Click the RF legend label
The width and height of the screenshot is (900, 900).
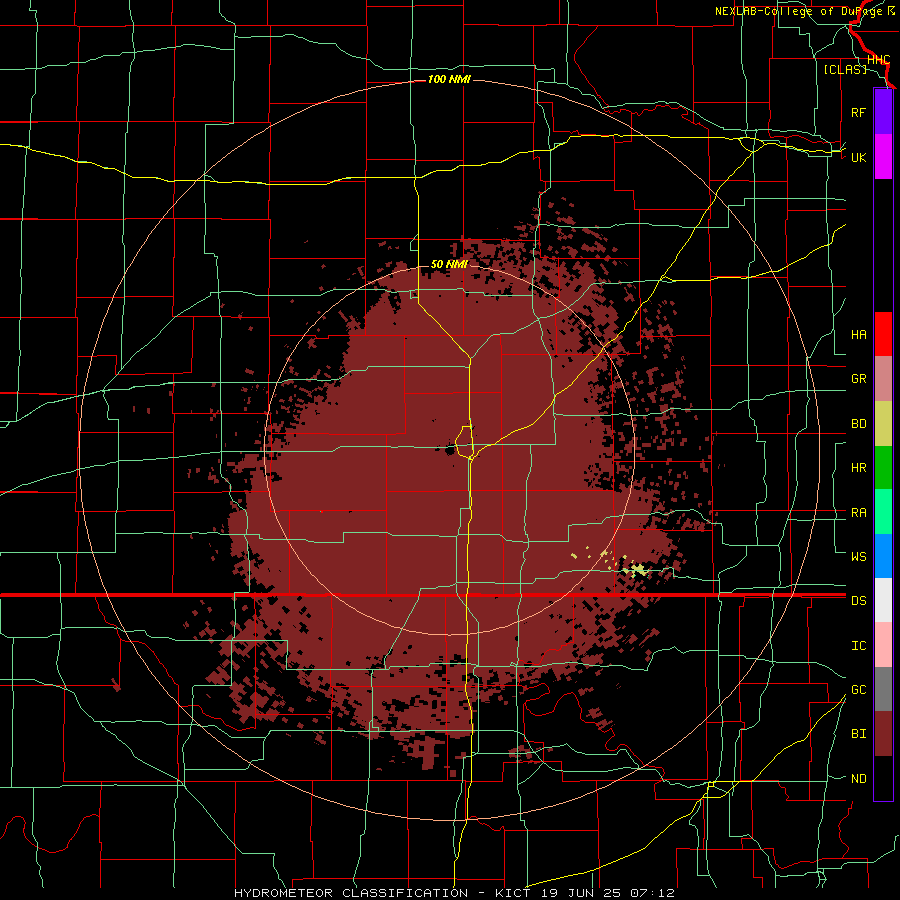858,112
